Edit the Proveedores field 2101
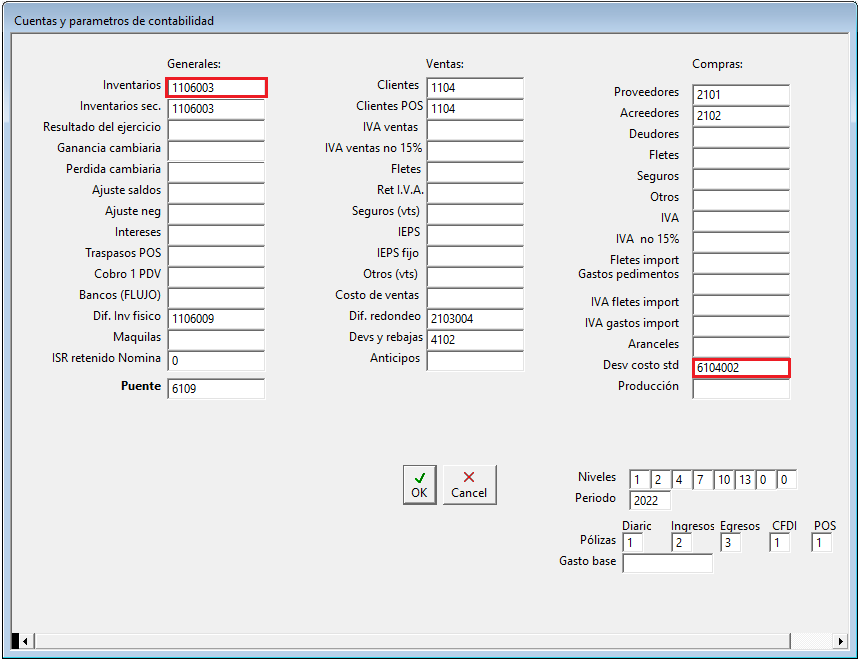Image resolution: width=861 pixels, height=662 pixels. [x=741, y=95]
